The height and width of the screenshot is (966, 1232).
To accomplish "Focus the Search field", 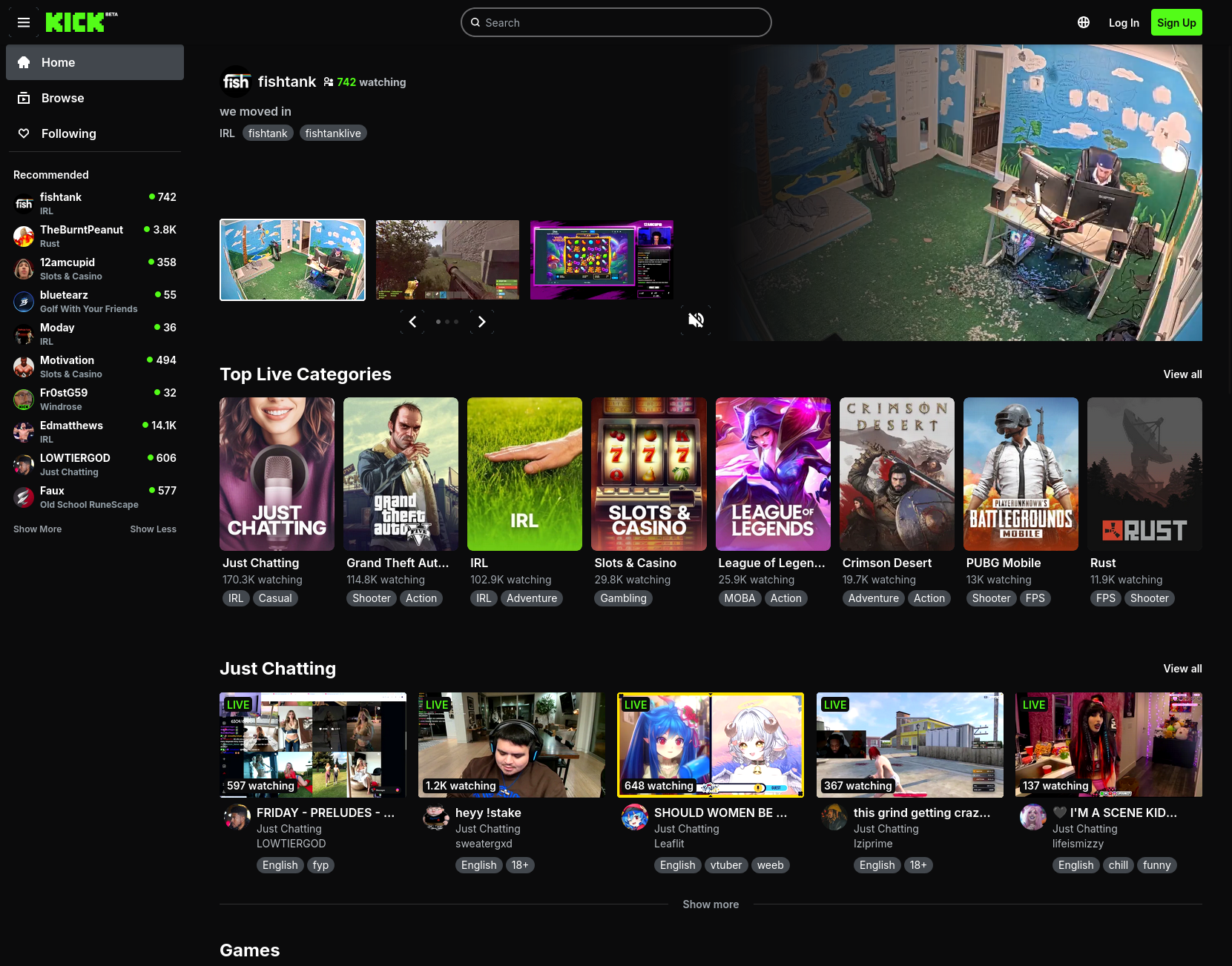I will 616,22.
